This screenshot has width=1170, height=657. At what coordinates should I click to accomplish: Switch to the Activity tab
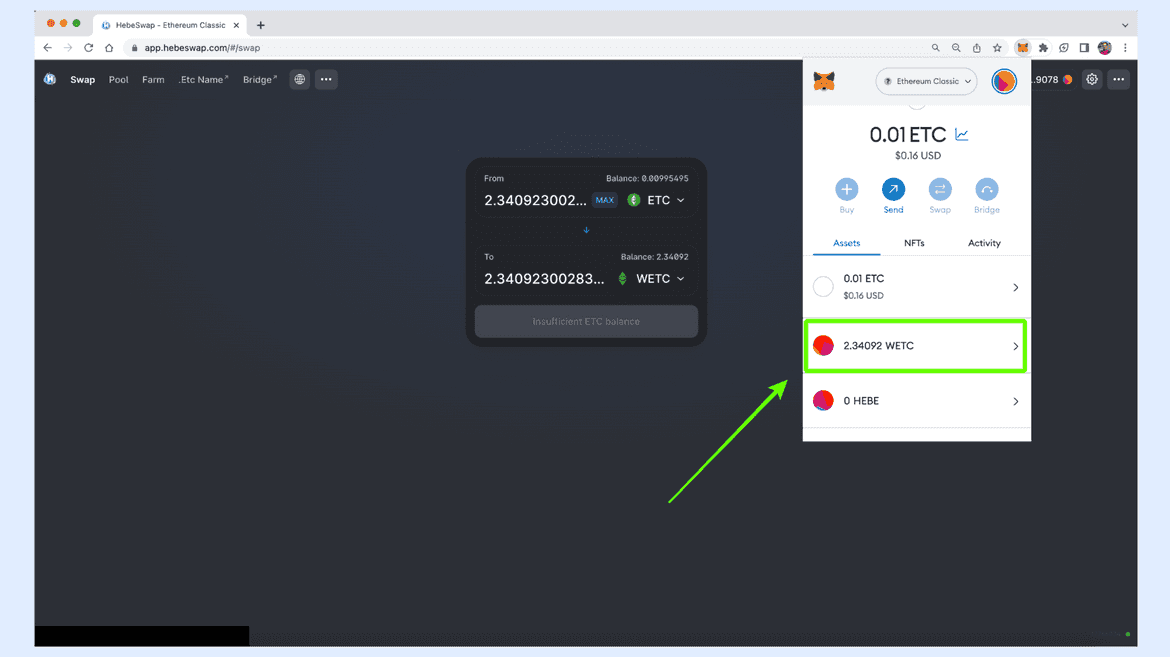(x=984, y=243)
